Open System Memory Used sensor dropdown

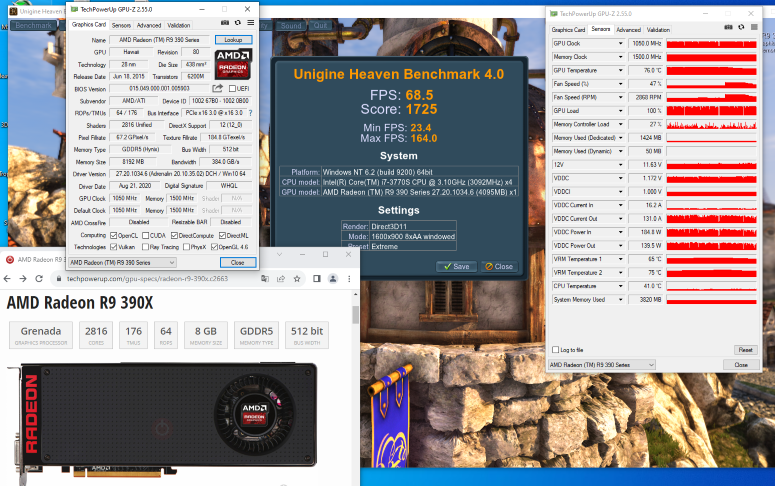pos(621,300)
